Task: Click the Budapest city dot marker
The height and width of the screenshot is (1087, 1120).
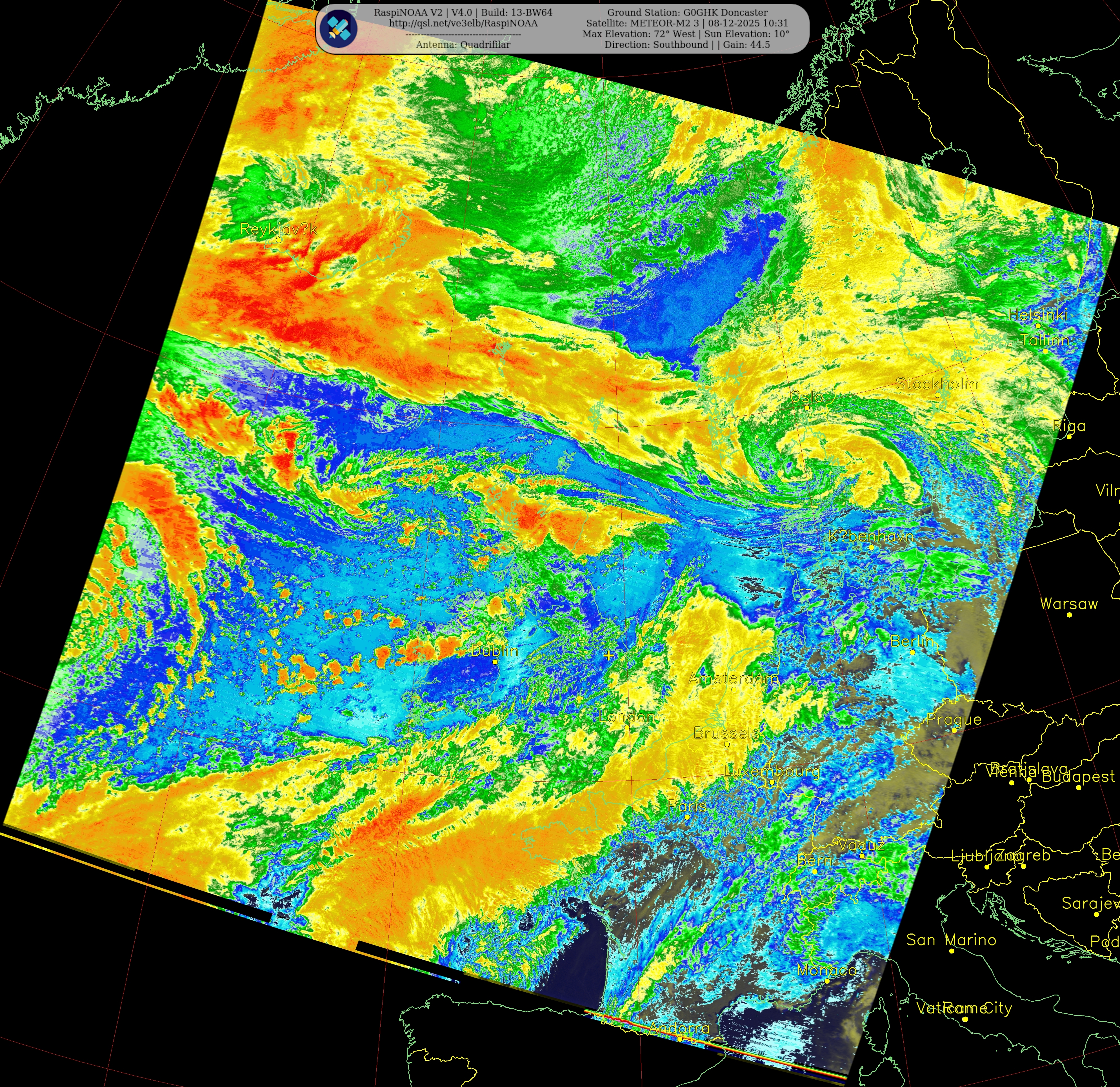Action: [1078, 787]
